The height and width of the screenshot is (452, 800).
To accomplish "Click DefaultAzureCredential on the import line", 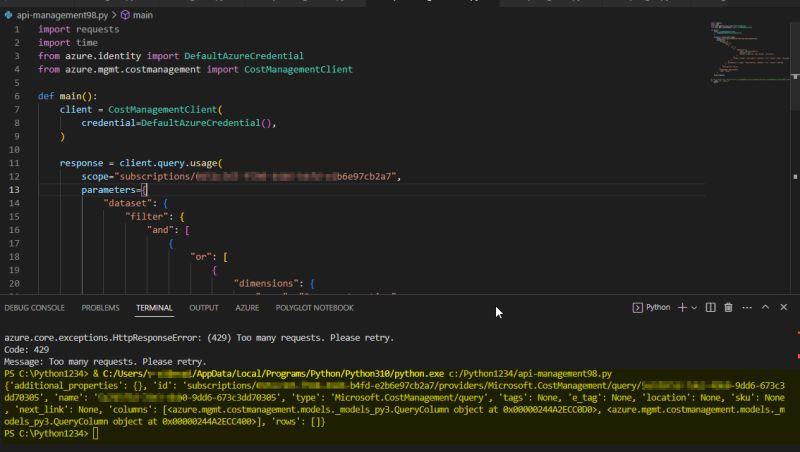I will pos(244,56).
